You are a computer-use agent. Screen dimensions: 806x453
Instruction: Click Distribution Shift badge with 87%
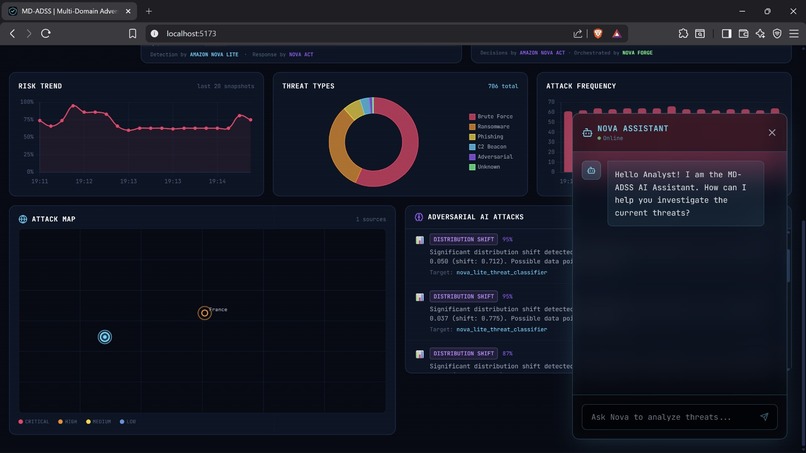[464, 353]
